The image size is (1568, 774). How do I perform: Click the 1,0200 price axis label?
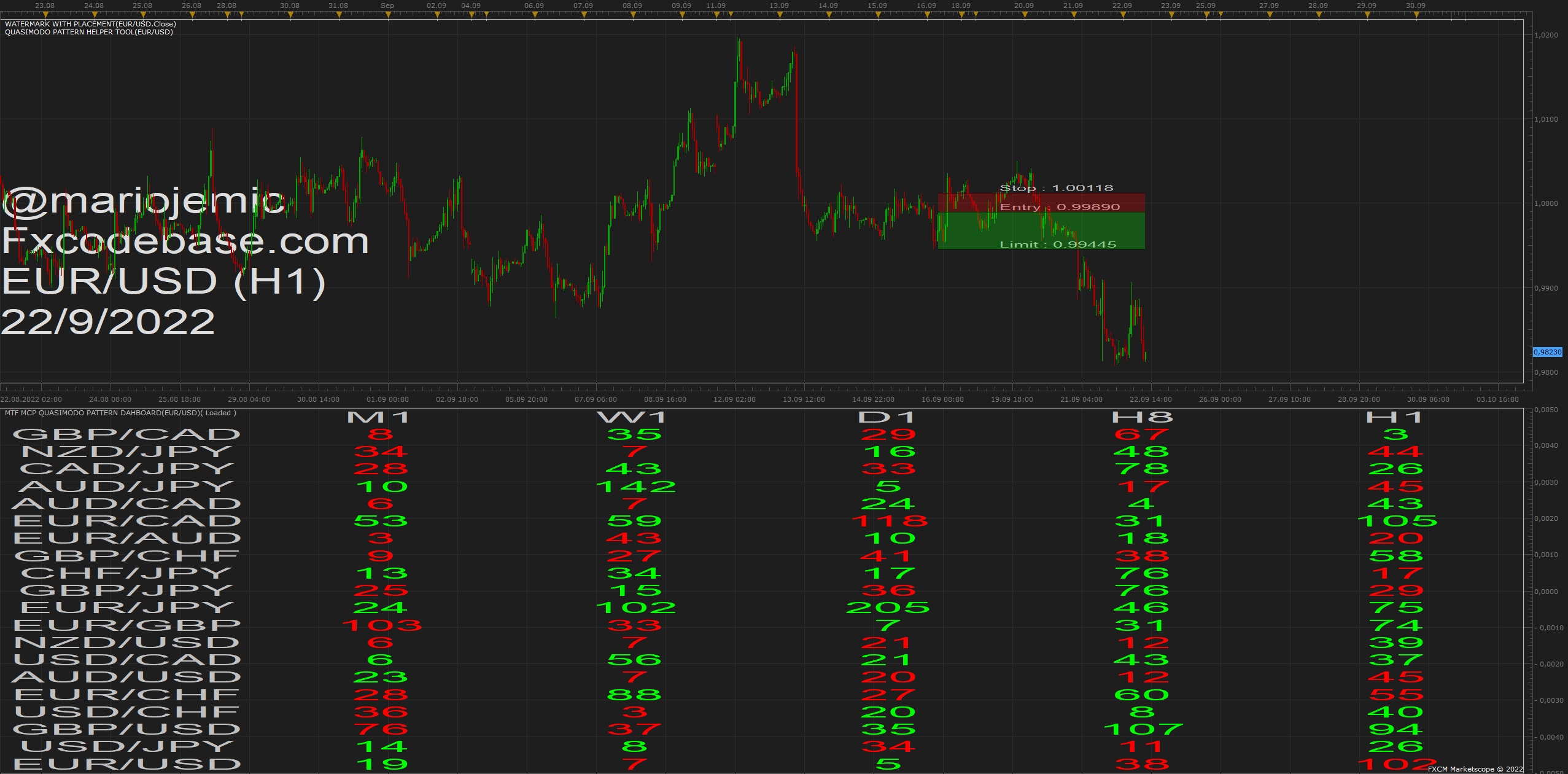point(1546,35)
